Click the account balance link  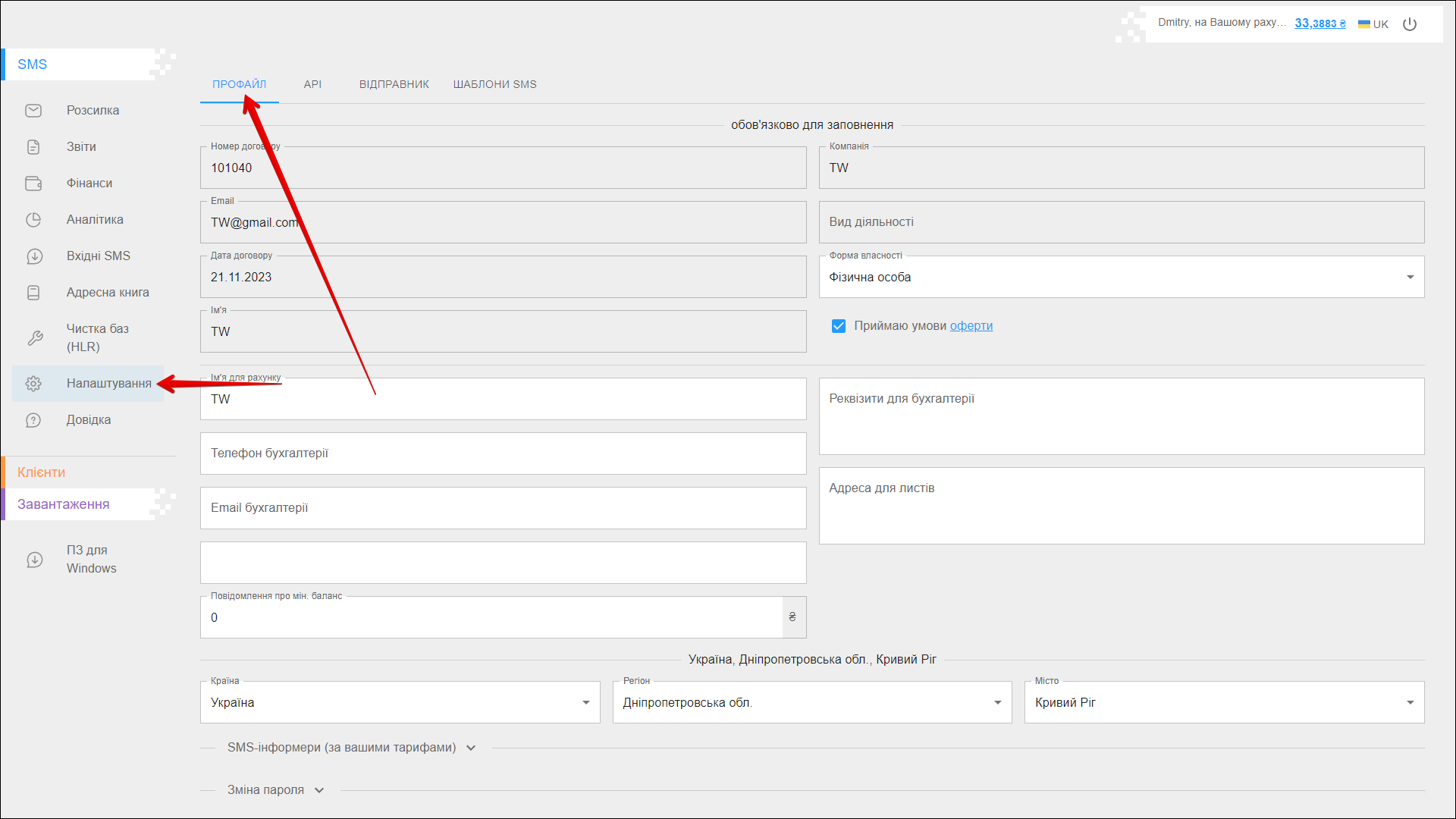1319,24
